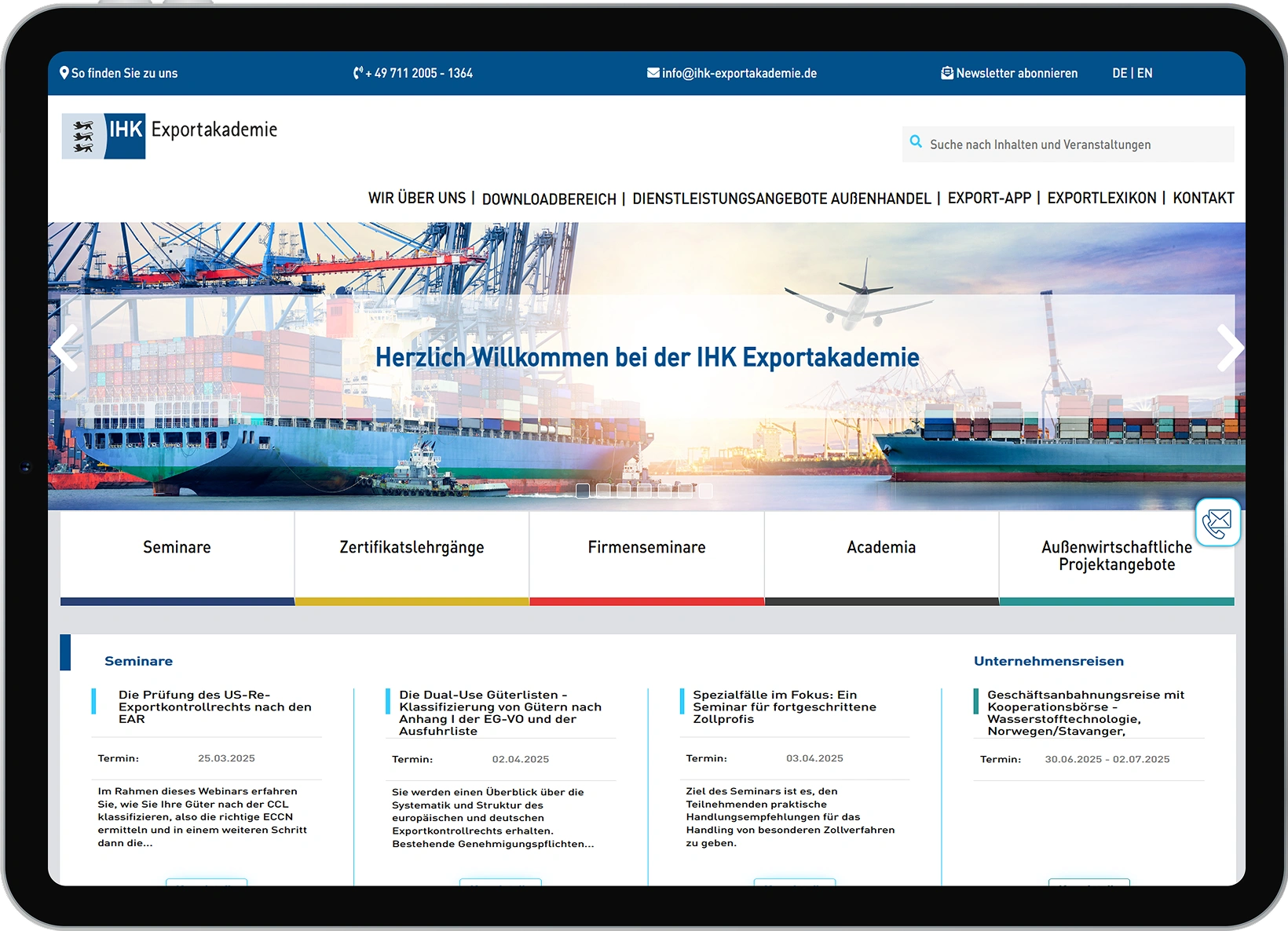Open 'Die Dual-Use Güterlisten' seminar title
The width and height of the screenshot is (1288, 931).
tap(500, 713)
